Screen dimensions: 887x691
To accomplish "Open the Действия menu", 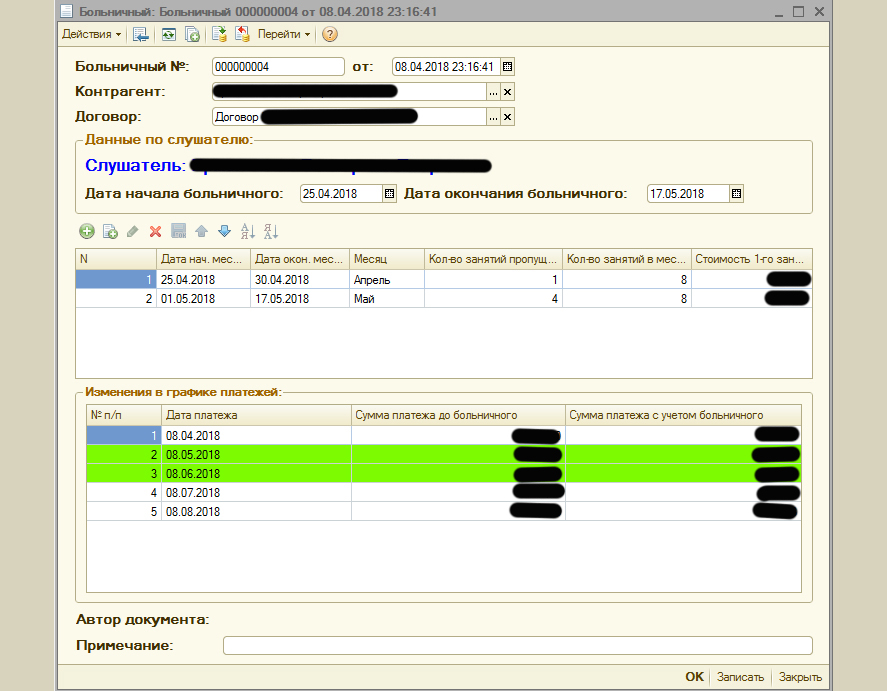I will tap(91, 34).
